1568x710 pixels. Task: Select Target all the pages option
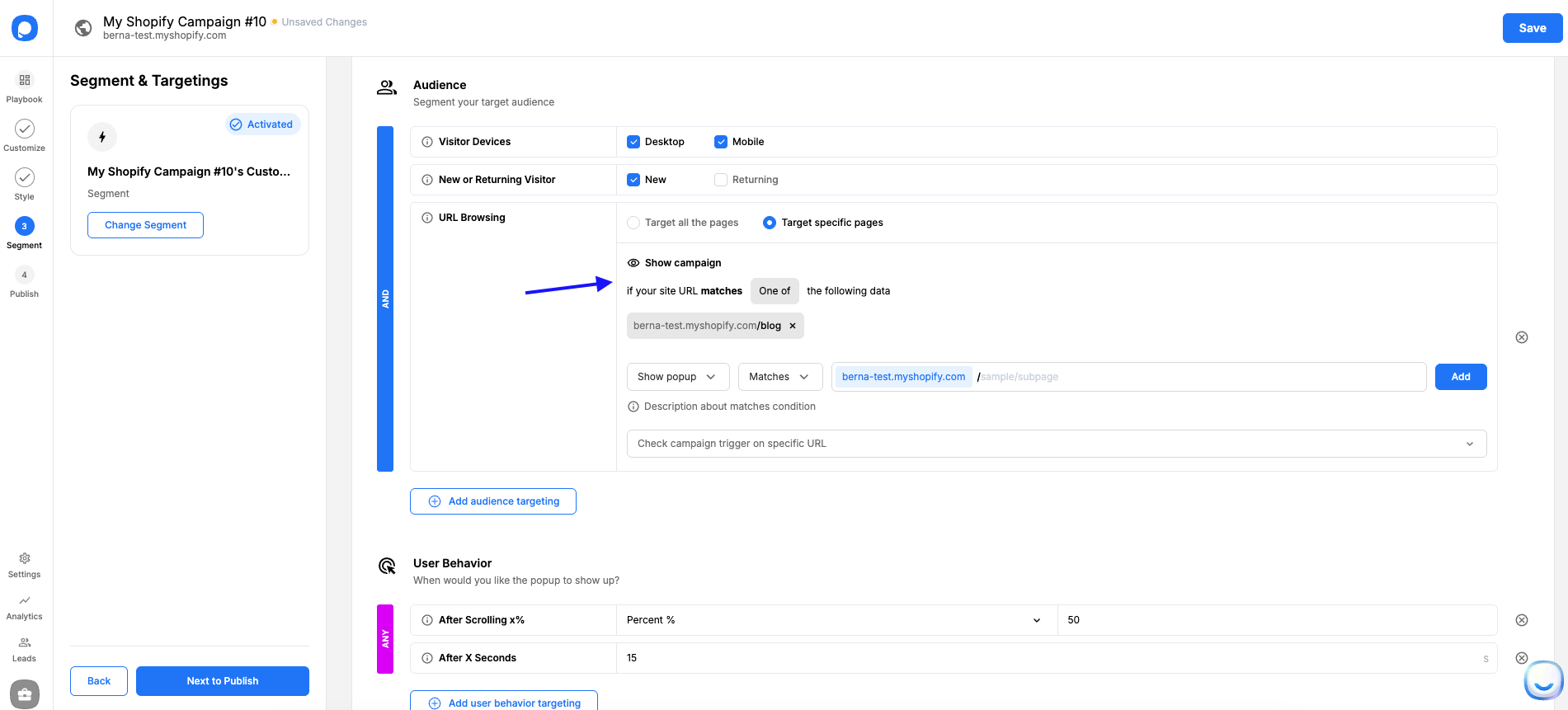[633, 223]
